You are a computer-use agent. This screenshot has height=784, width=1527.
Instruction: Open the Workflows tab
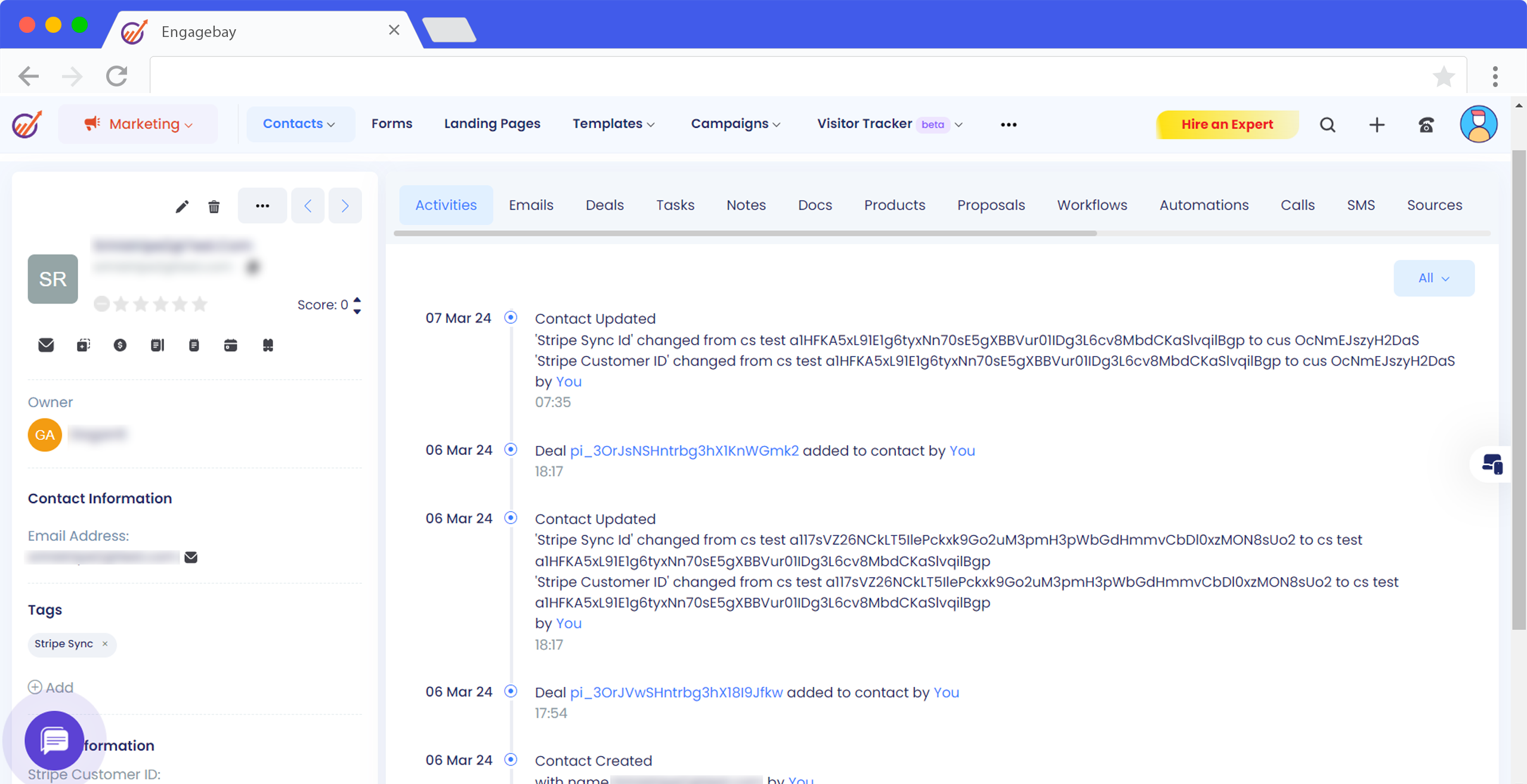1092,205
